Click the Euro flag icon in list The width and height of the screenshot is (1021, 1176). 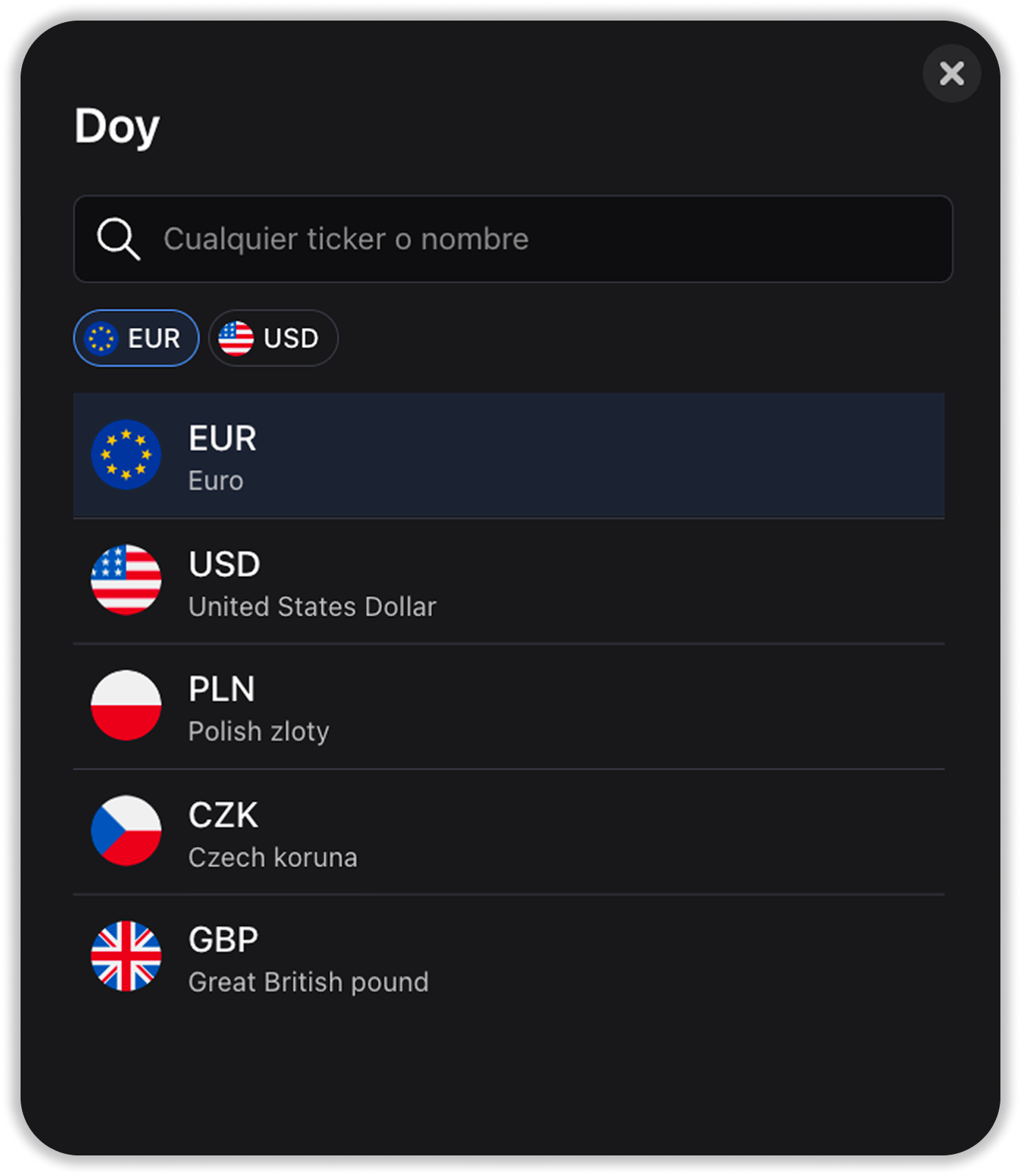[x=126, y=455]
